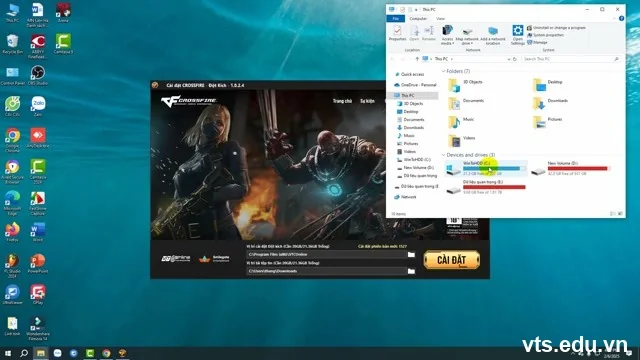Click Manage in the System group

537,42
